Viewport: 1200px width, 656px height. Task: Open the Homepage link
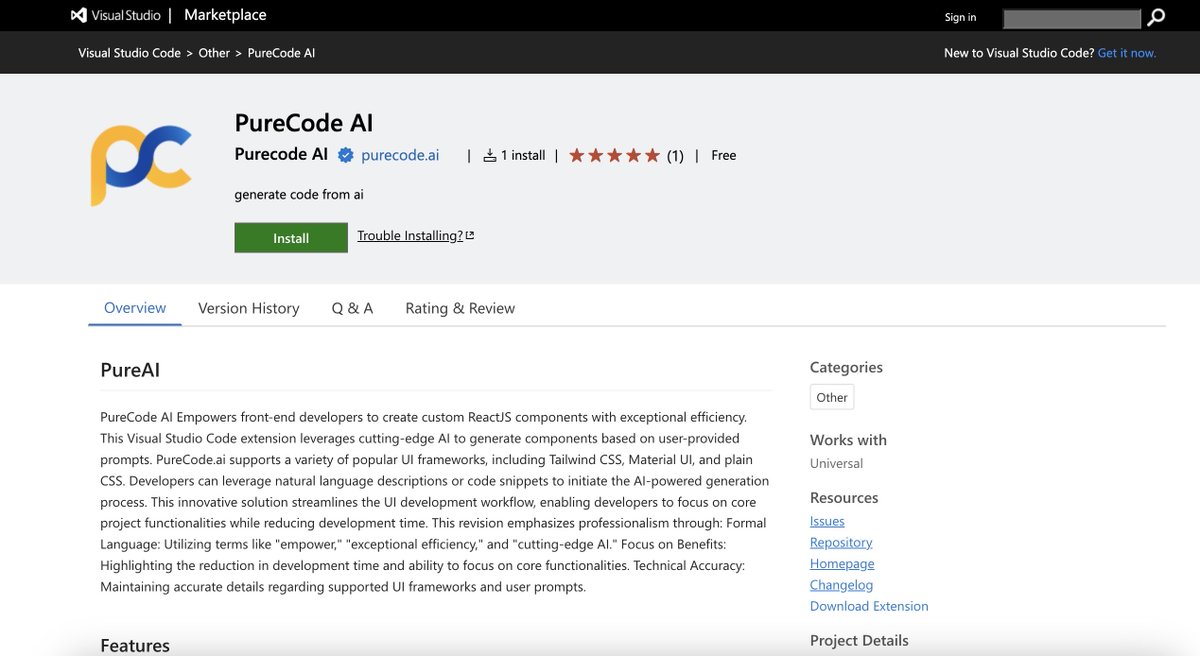click(x=842, y=563)
